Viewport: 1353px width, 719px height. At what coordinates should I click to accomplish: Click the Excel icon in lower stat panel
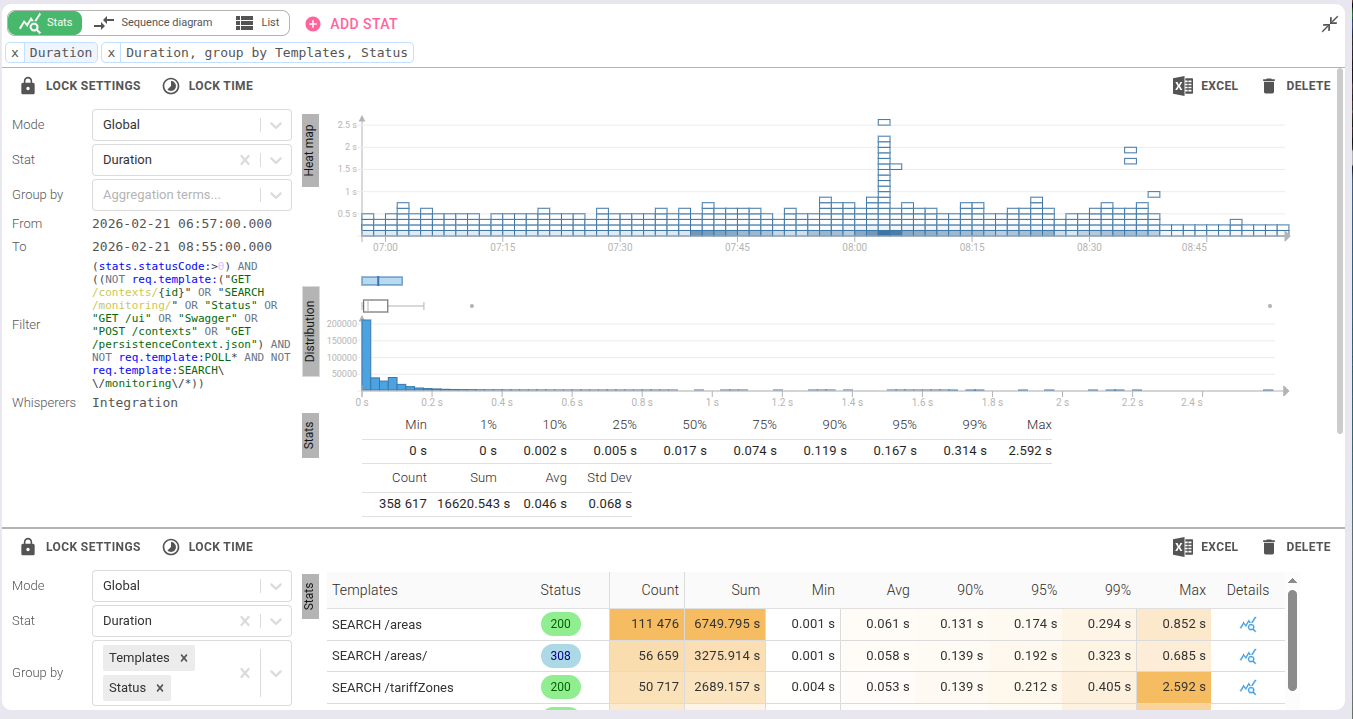tap(1183, 547)
